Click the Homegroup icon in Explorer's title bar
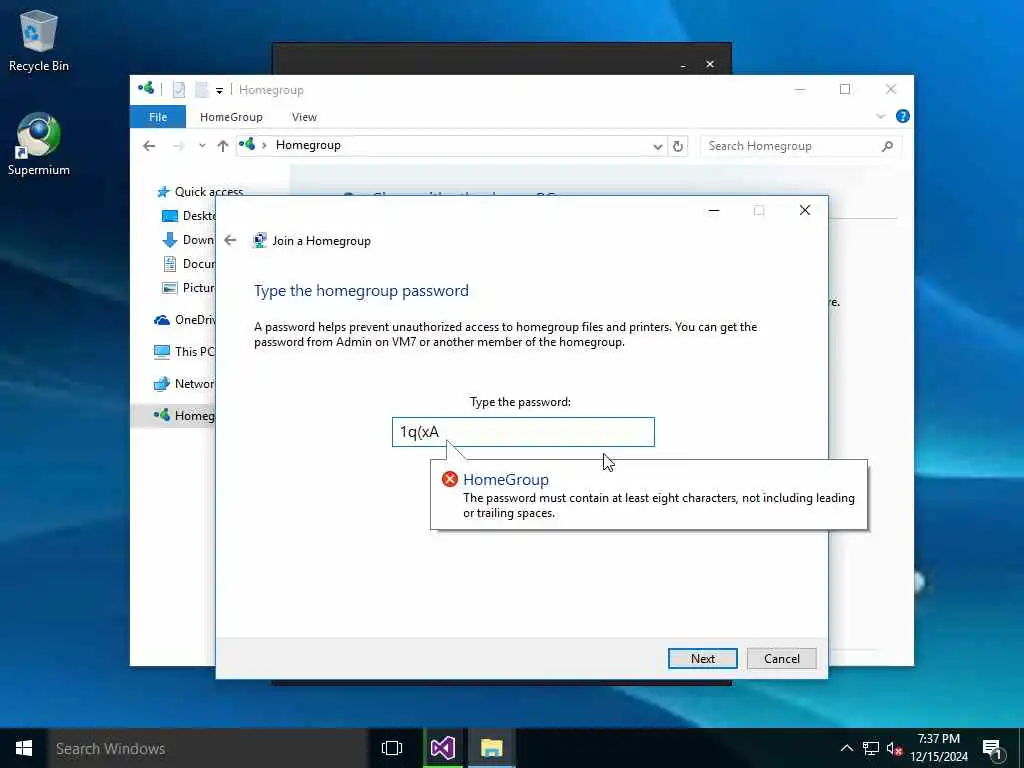This screenshot has width=1024, height=768. point(146,89)
